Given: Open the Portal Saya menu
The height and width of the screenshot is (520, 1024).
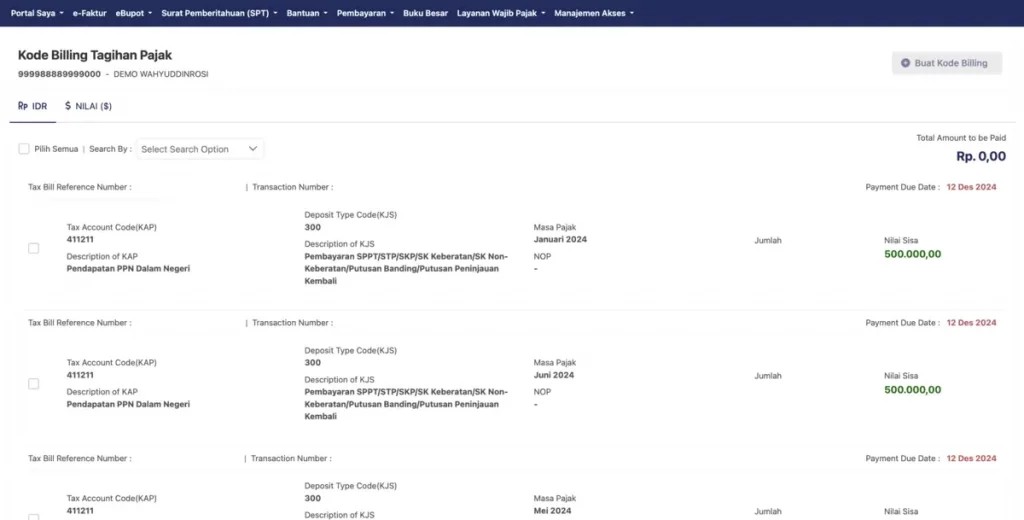Looking at the screenshot, I should 36,13.
